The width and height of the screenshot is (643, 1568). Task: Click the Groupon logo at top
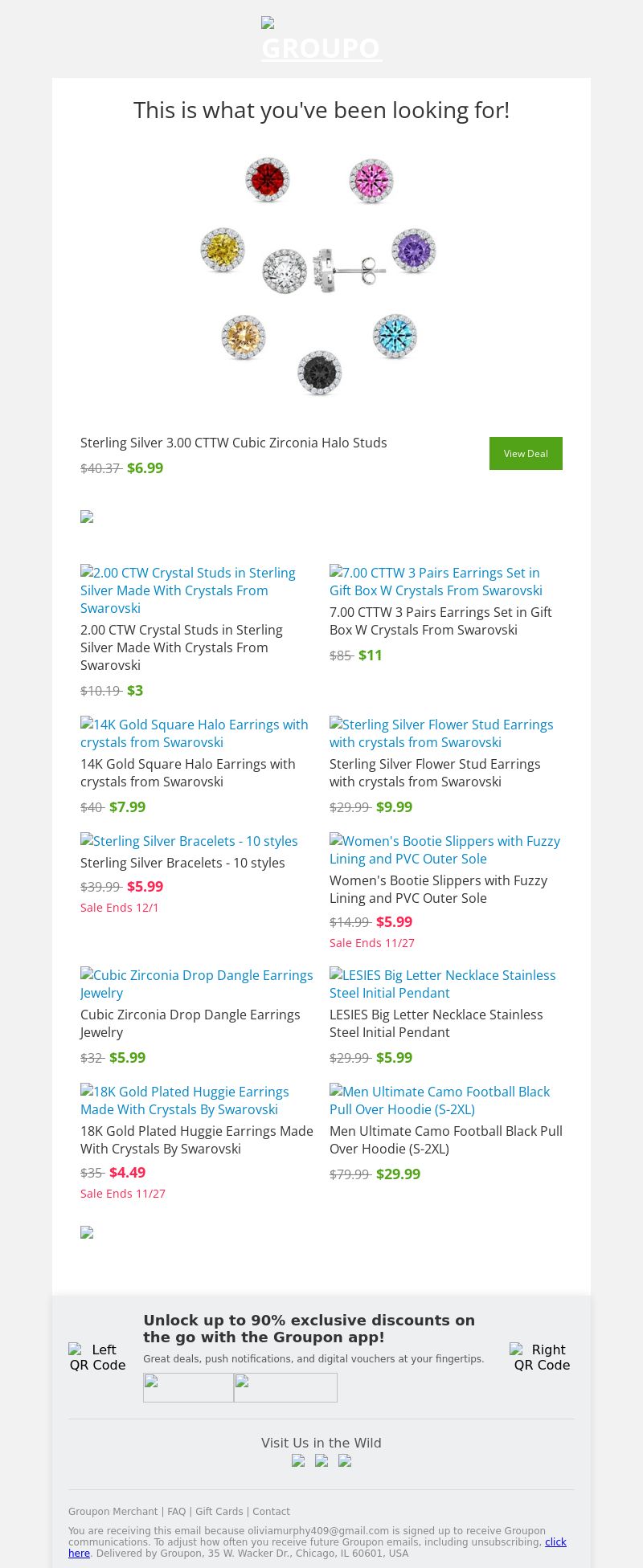(x=321, y=40)
